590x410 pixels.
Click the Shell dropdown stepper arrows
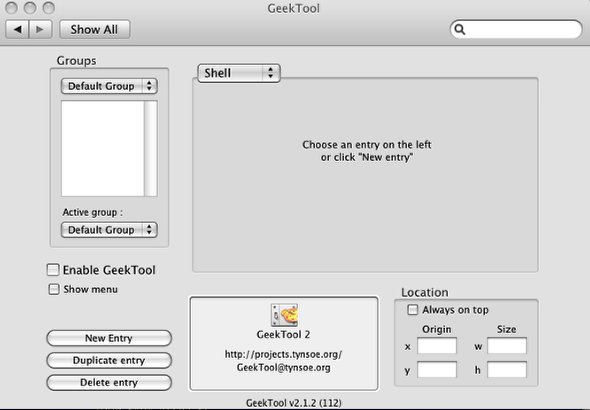pos(270,73)
